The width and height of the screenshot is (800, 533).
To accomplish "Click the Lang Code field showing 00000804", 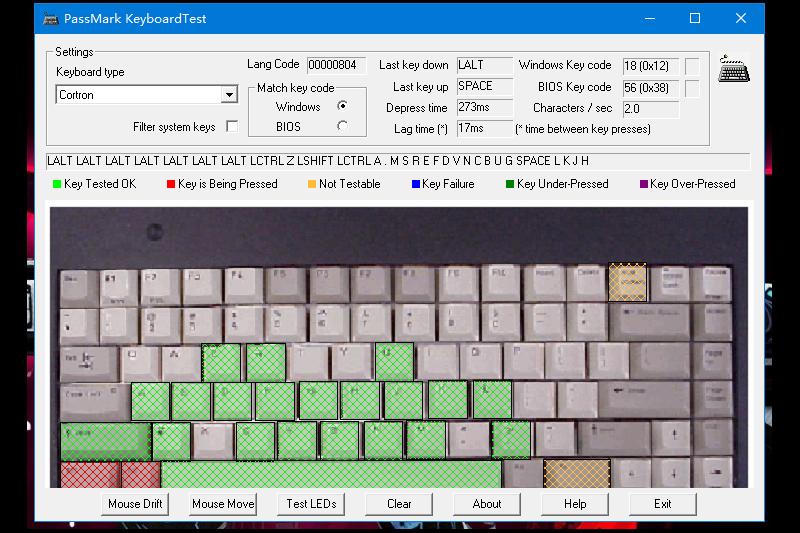I will [336, 65].
